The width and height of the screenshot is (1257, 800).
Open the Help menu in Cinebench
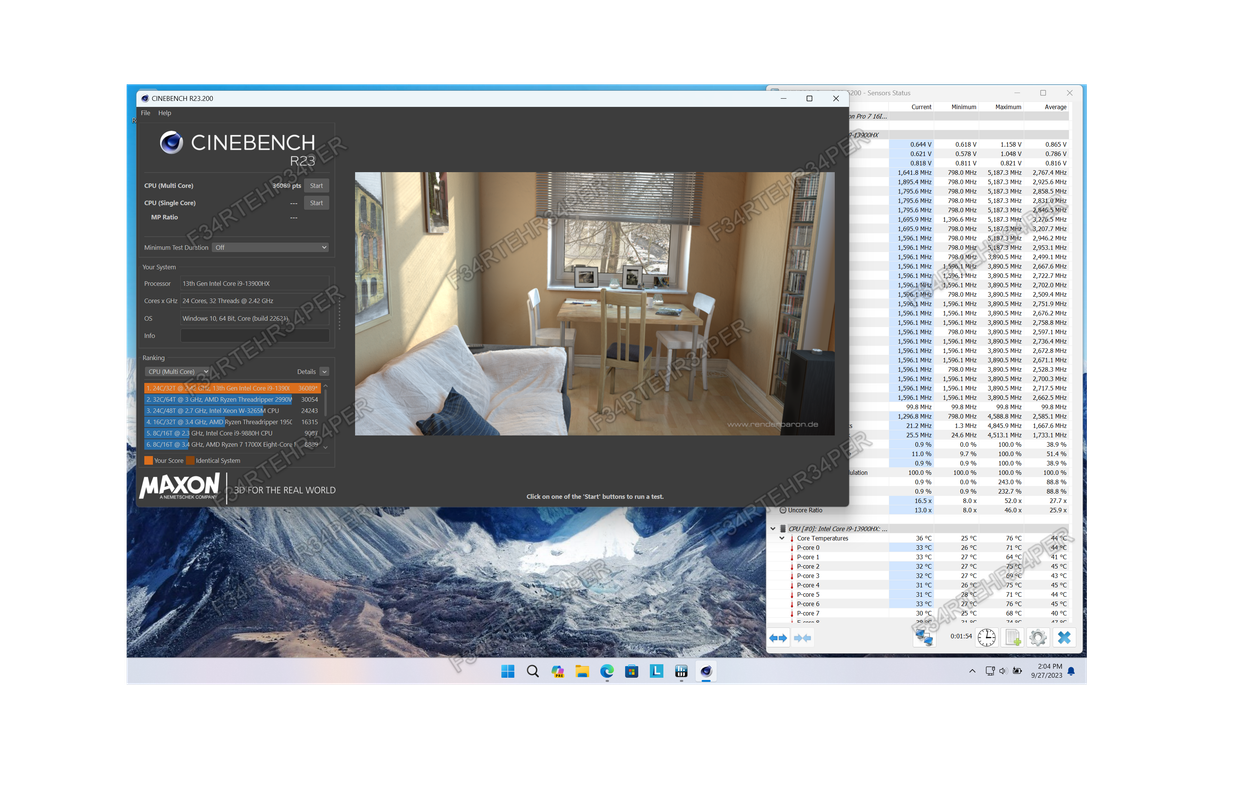coord(165,113)
